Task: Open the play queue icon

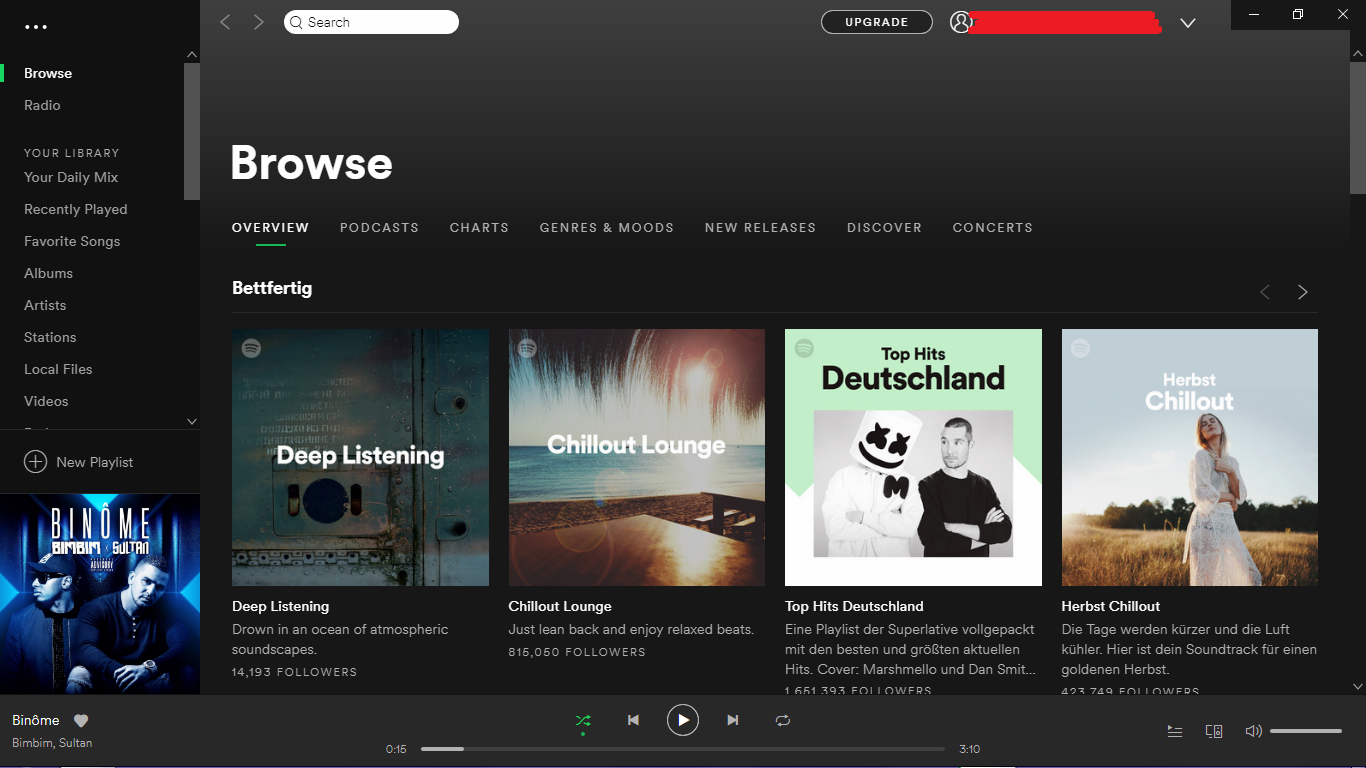Action: pos(1175,731)
